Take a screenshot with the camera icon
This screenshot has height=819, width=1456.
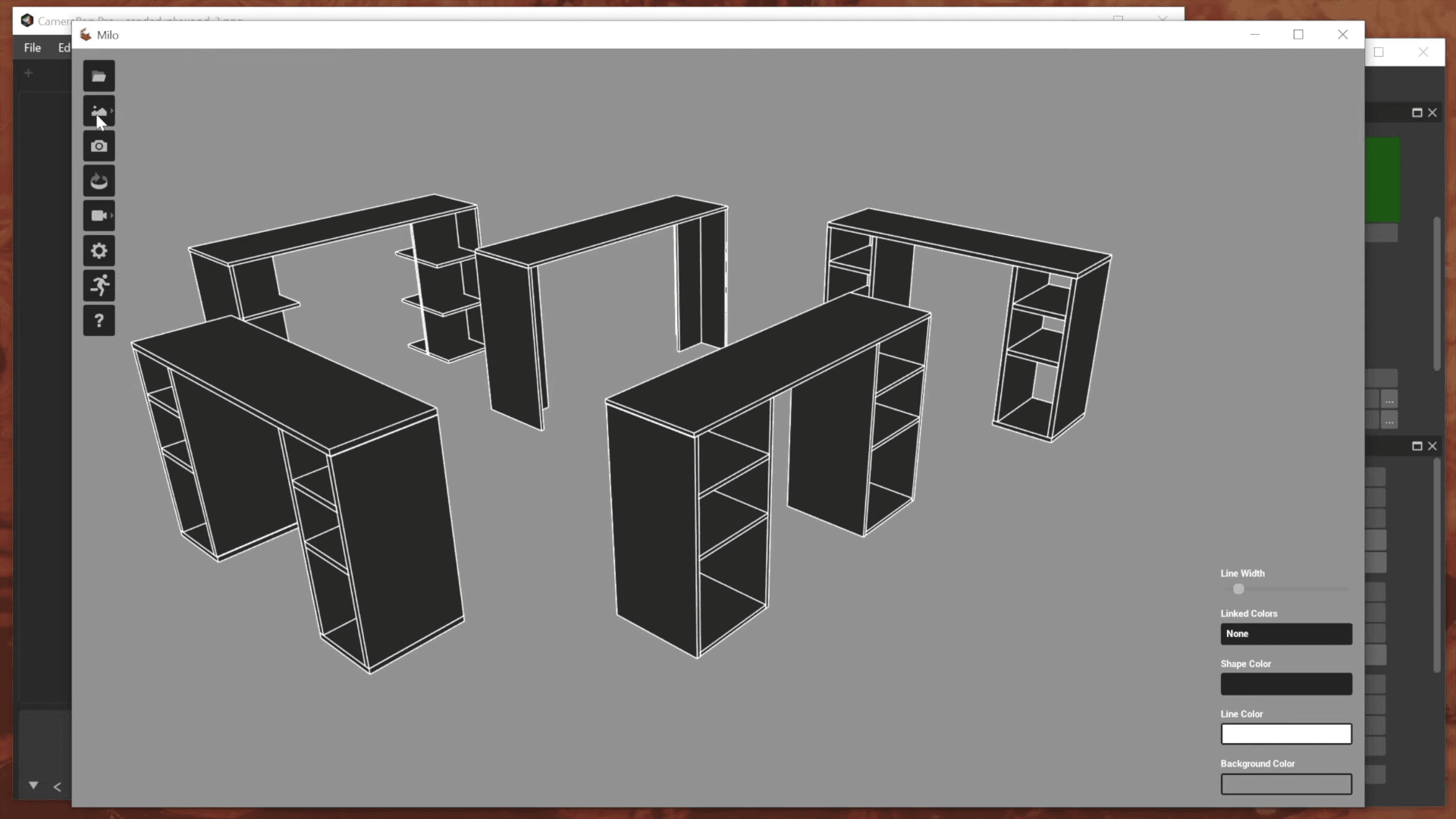point(99,146)
